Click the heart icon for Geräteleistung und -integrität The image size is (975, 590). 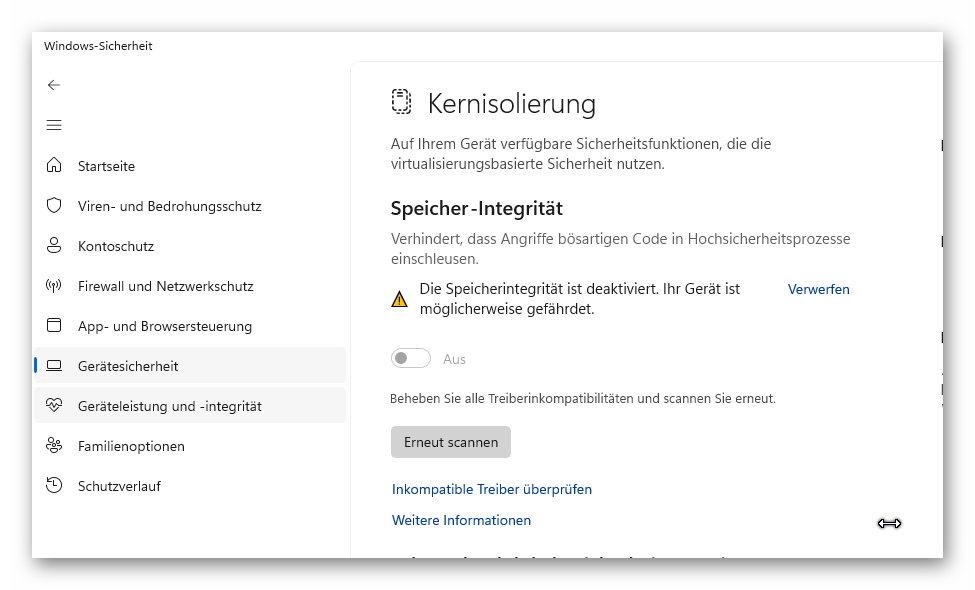tap(54, 406)
